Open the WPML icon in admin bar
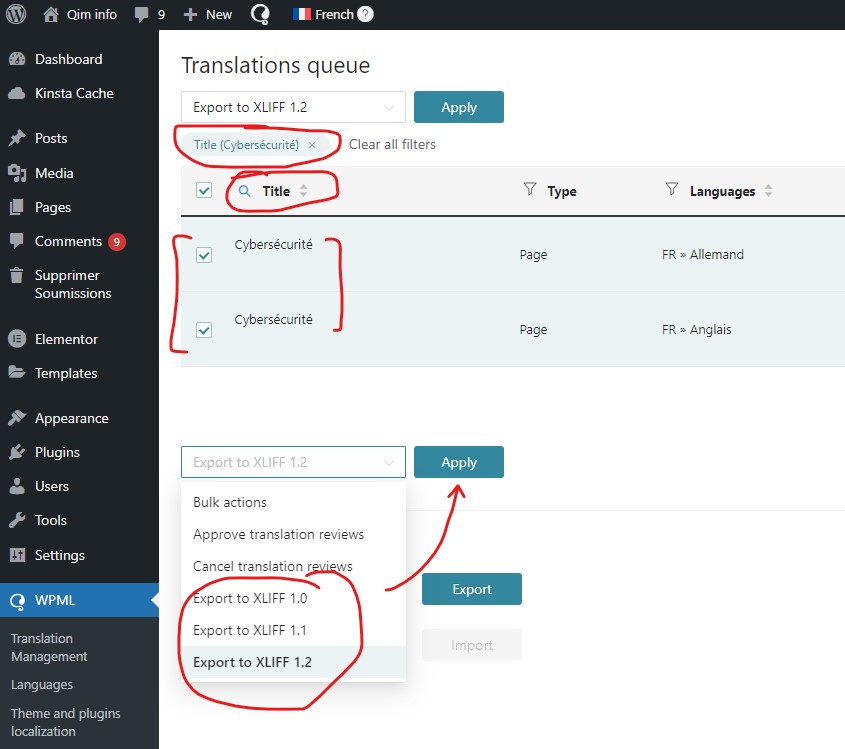 click(x=260, y=14)
